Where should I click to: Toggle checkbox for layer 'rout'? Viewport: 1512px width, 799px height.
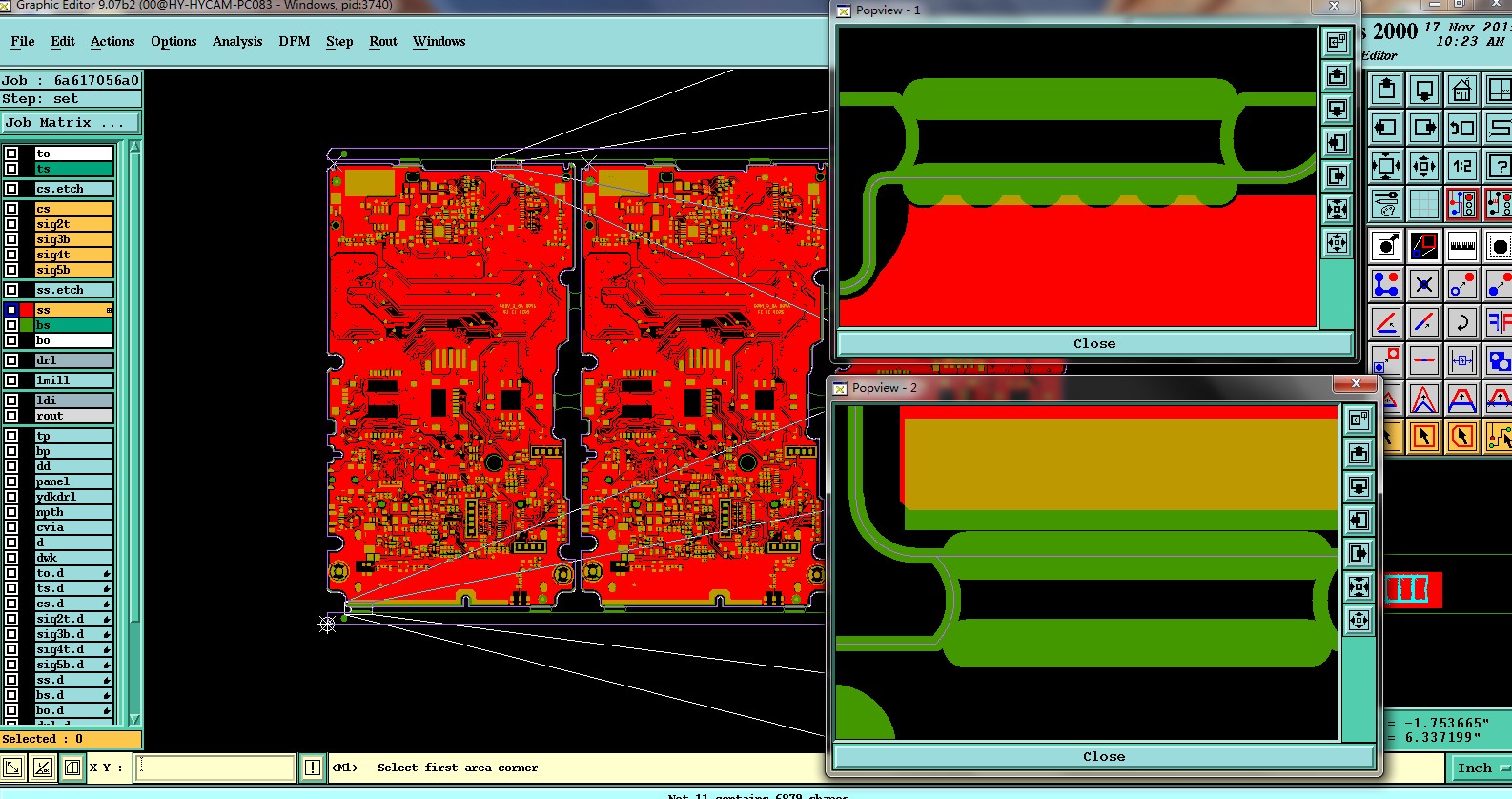[11, 416]
